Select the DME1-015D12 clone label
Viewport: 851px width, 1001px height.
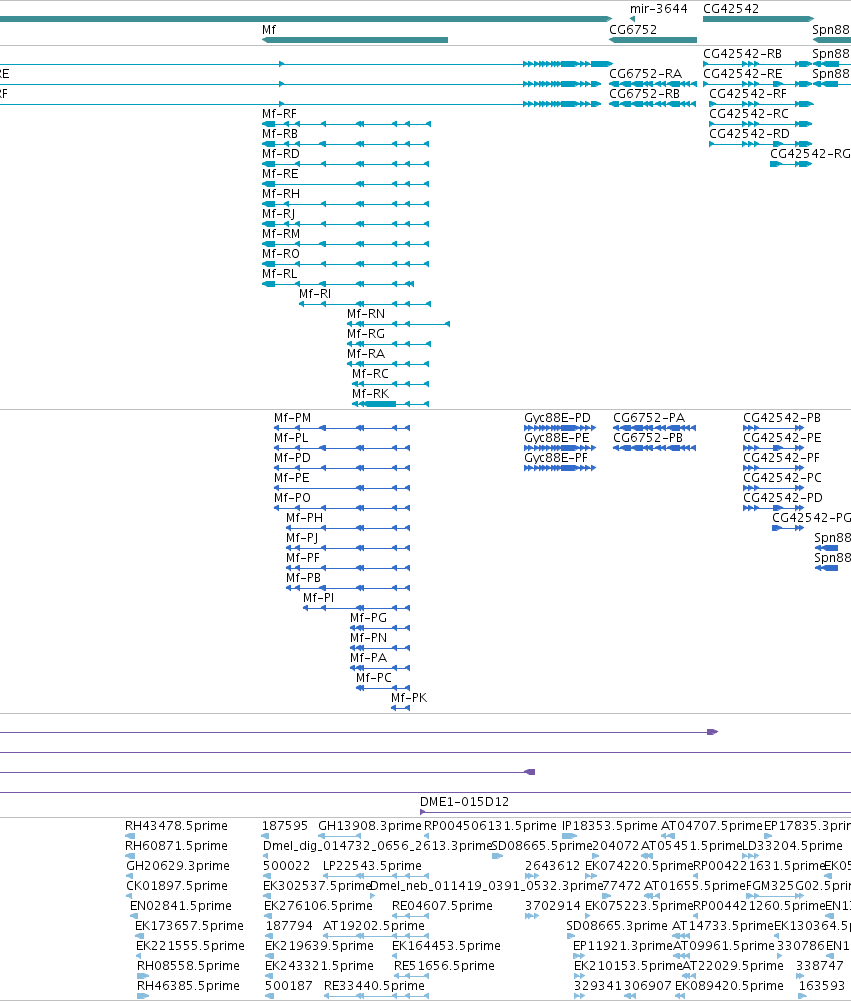pos(464,802)
